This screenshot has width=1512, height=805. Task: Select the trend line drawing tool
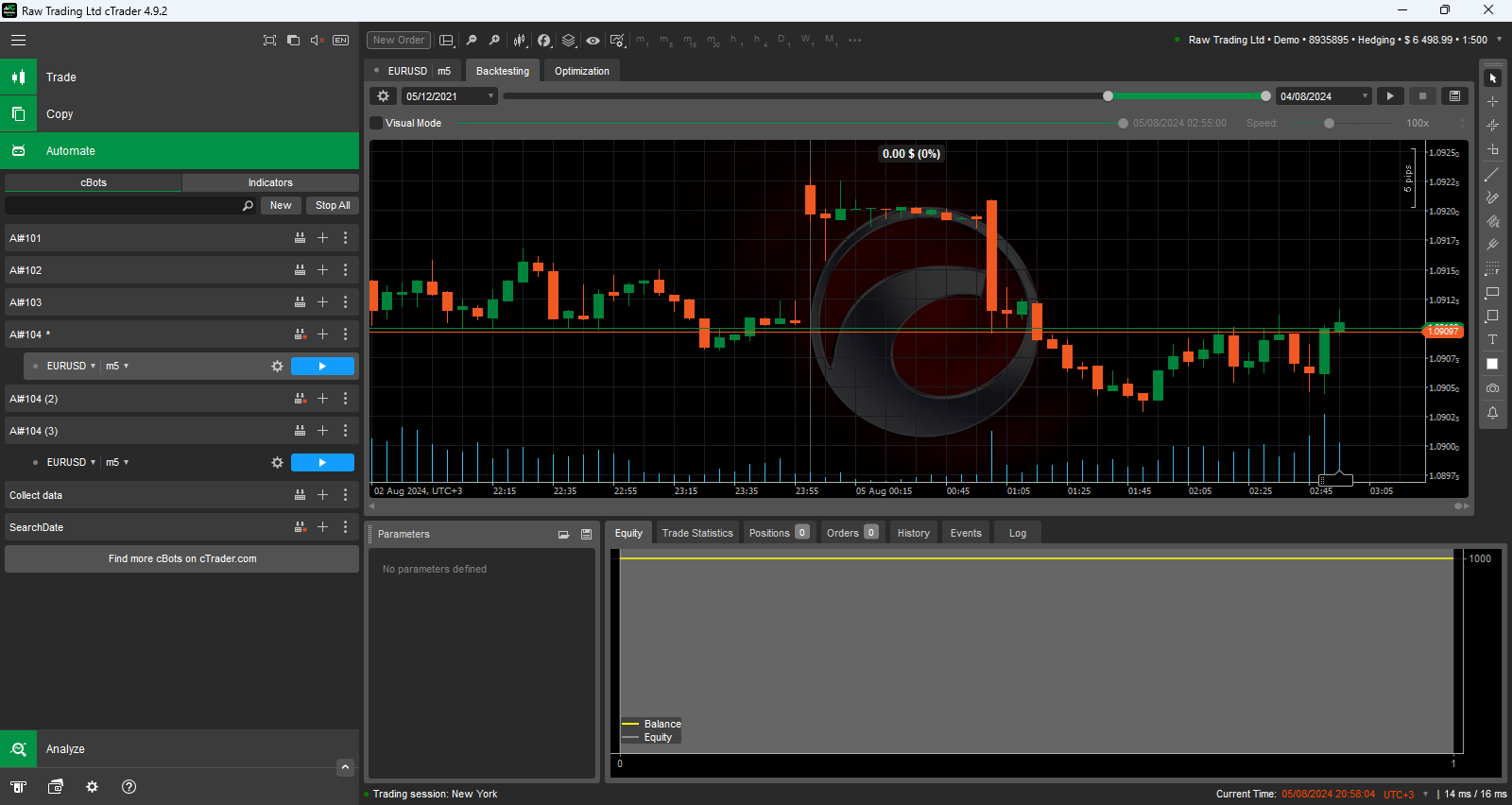click(1493, 174)
